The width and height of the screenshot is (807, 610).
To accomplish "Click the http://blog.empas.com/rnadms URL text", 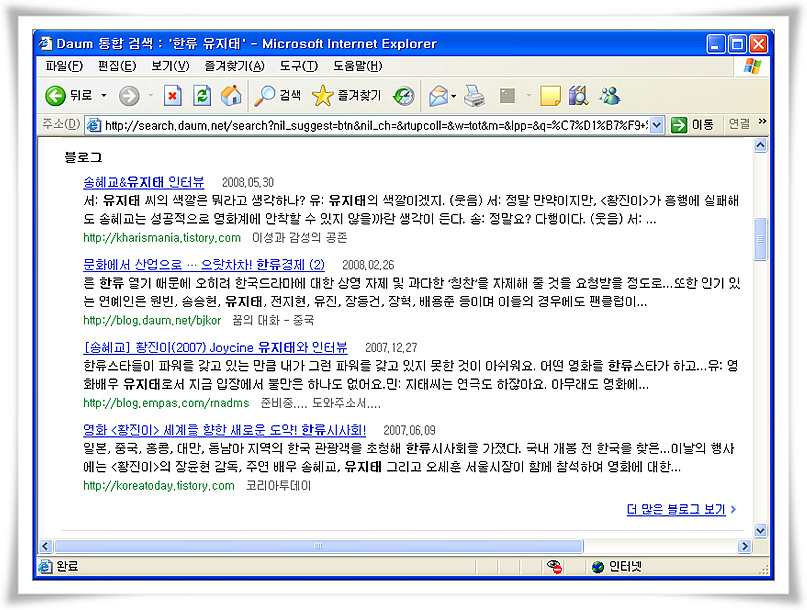I will 166,403.
